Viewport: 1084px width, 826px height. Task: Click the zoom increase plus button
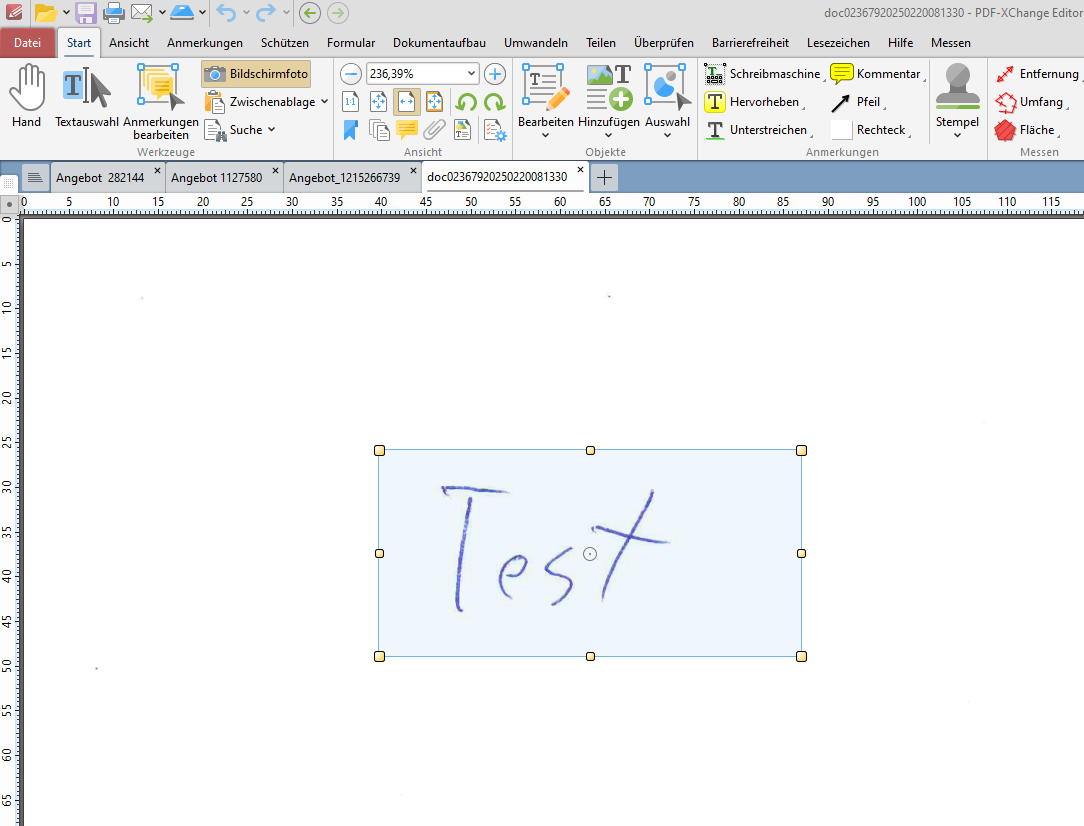[x=494, y=73]
